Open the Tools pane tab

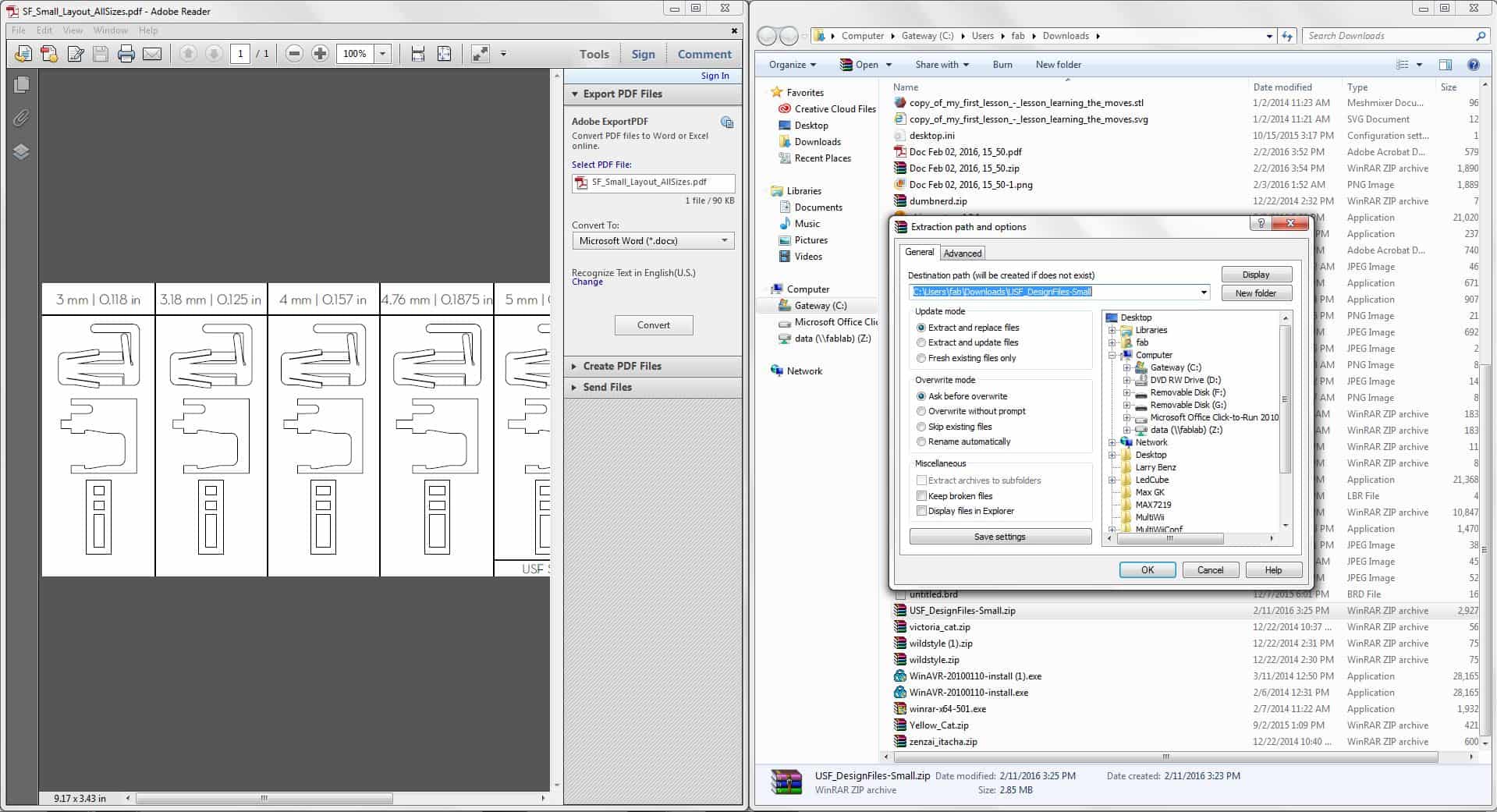[594, 54]
